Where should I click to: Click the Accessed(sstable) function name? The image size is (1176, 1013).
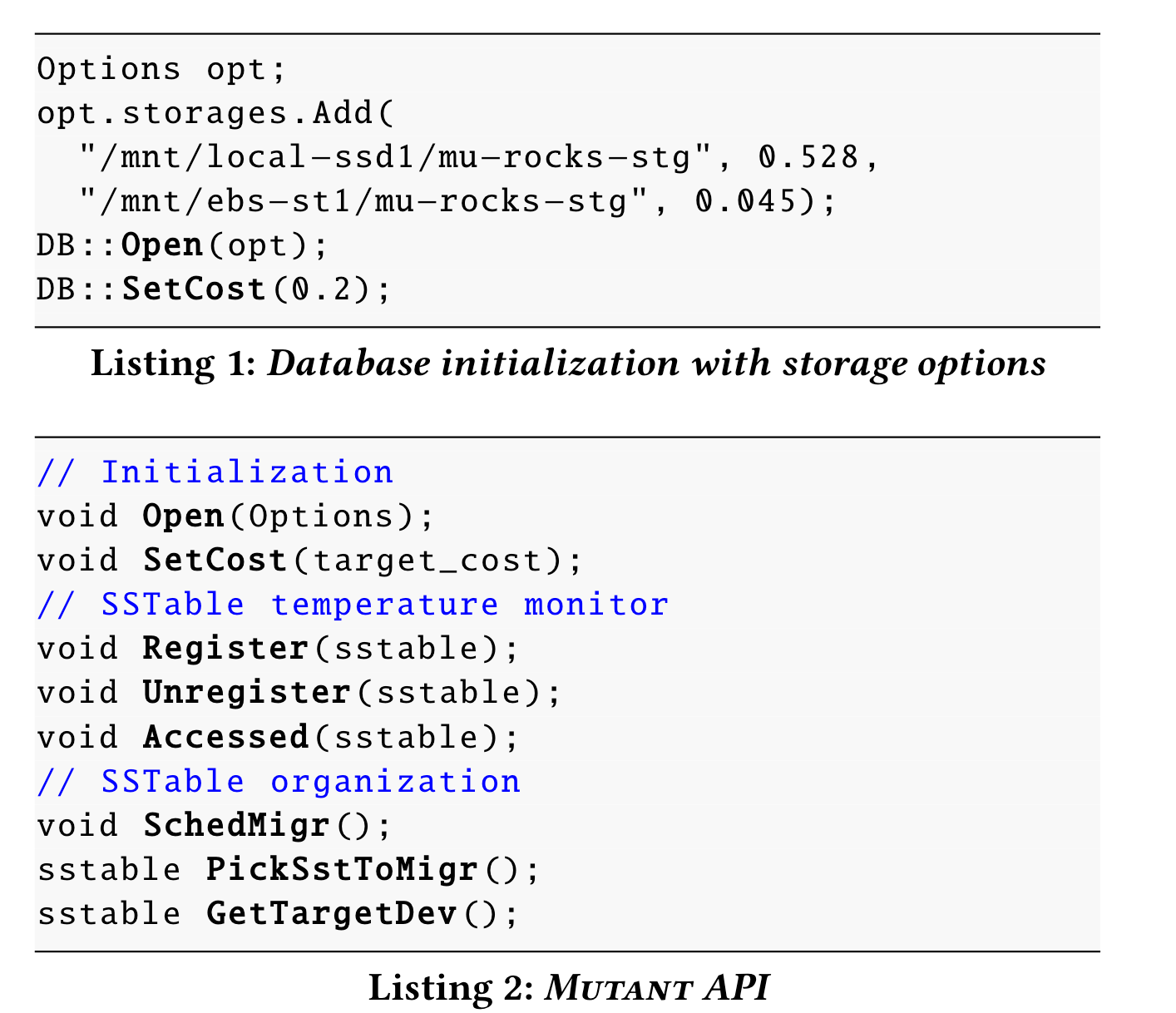click(225, 738)
